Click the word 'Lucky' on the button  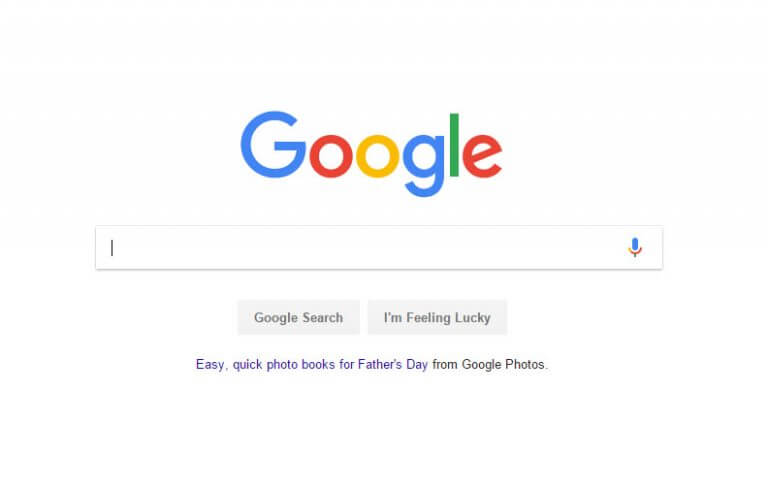[x=472, y=318]
